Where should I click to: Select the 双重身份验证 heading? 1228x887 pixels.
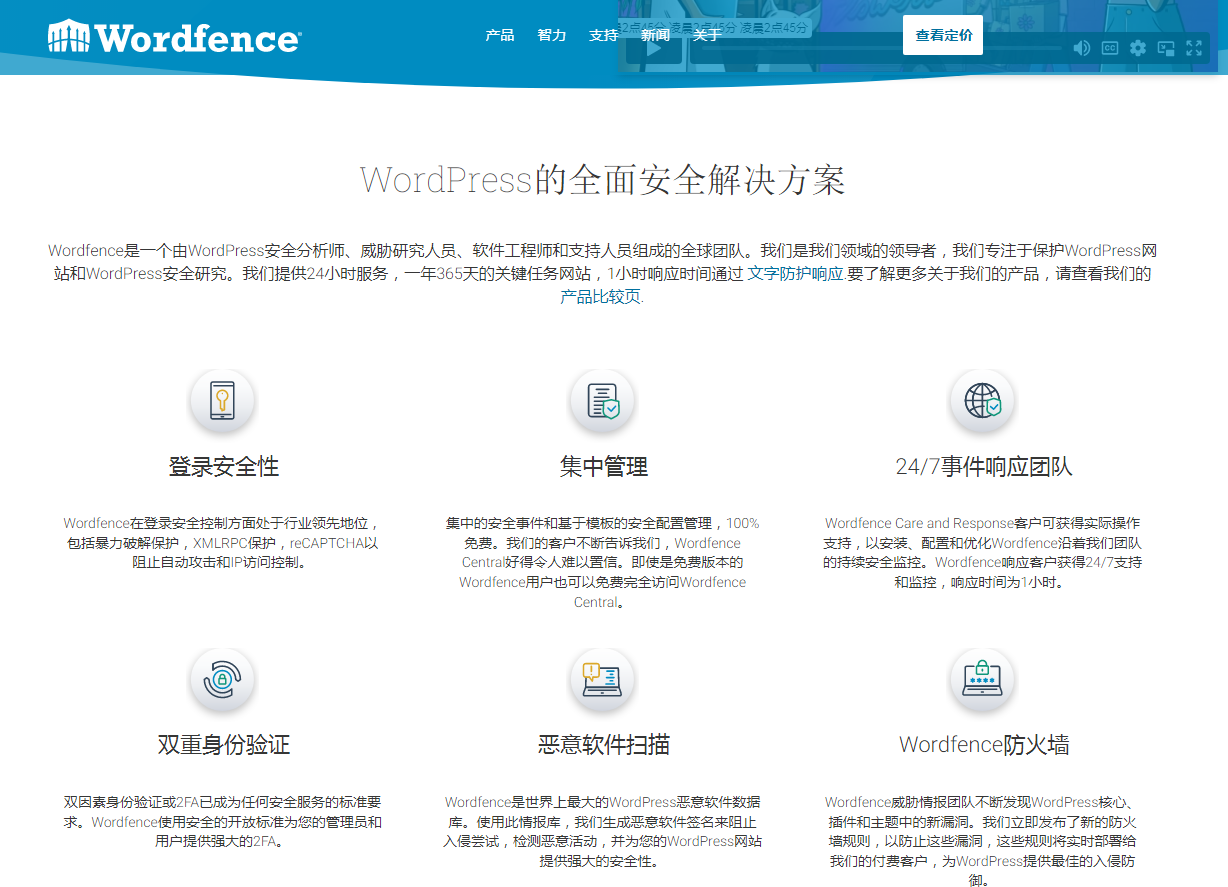point(224,745)
